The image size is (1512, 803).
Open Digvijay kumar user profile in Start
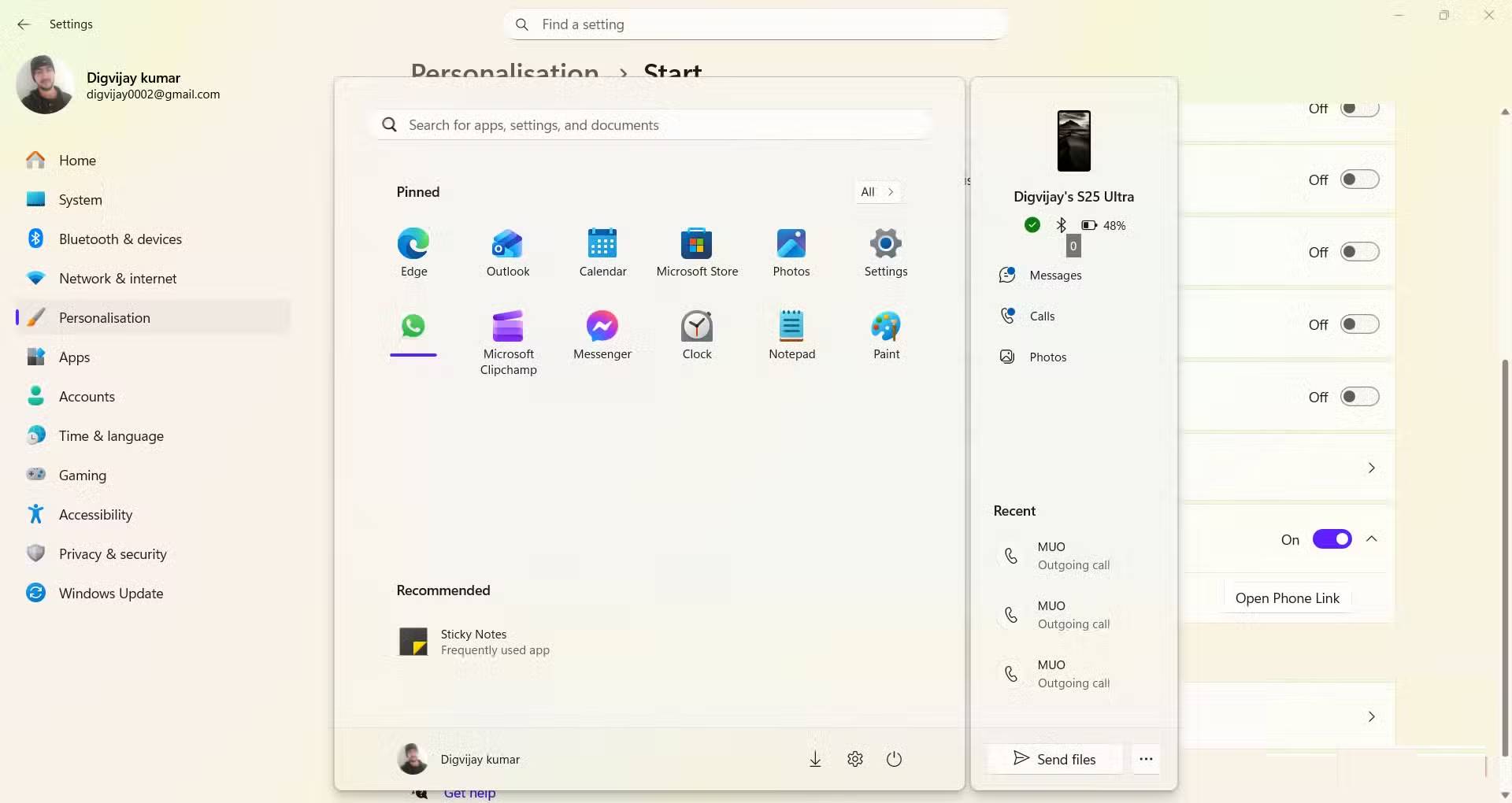pos(458,759)
